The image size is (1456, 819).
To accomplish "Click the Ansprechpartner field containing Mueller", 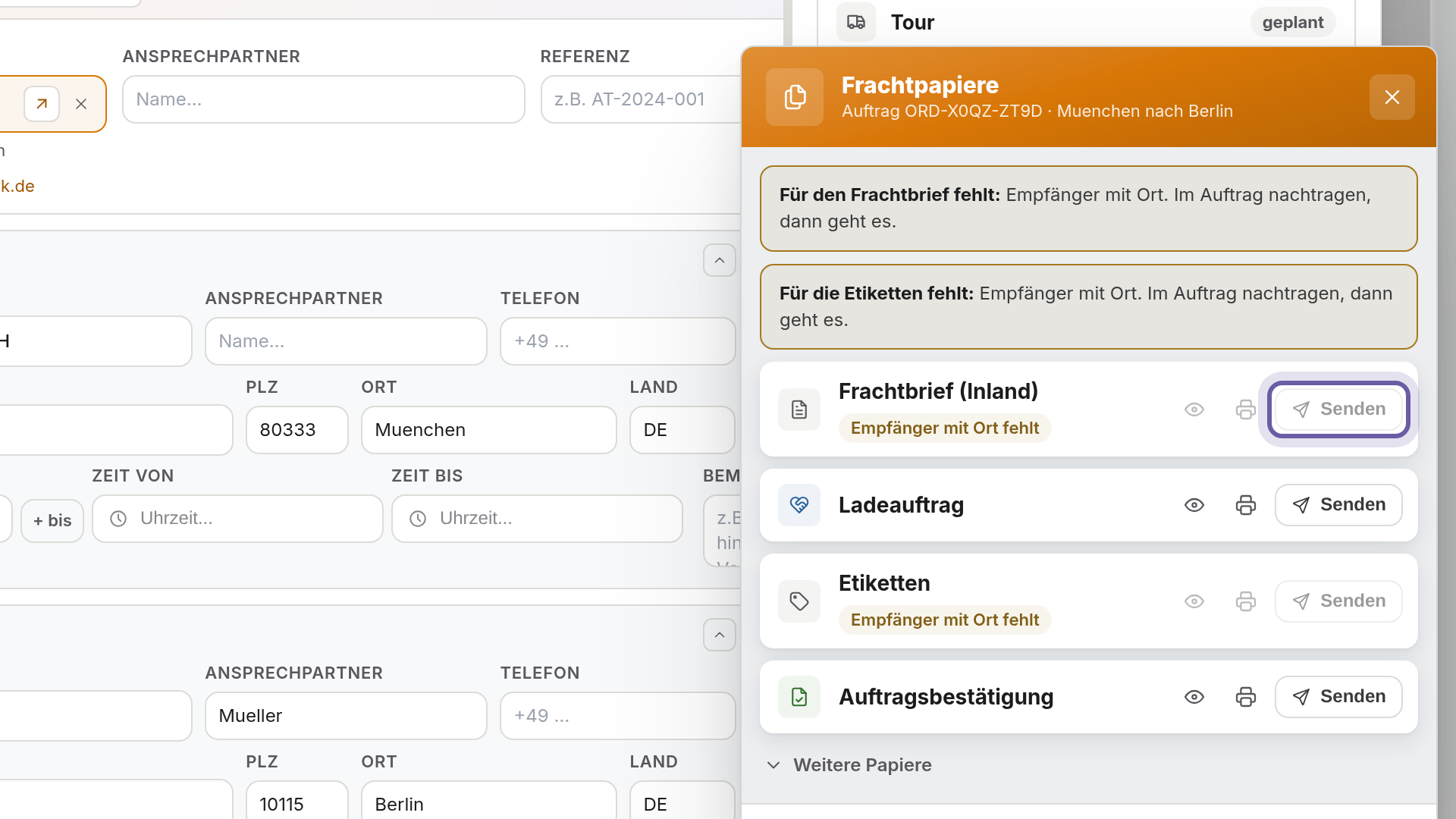I will [x=346, y=716].
